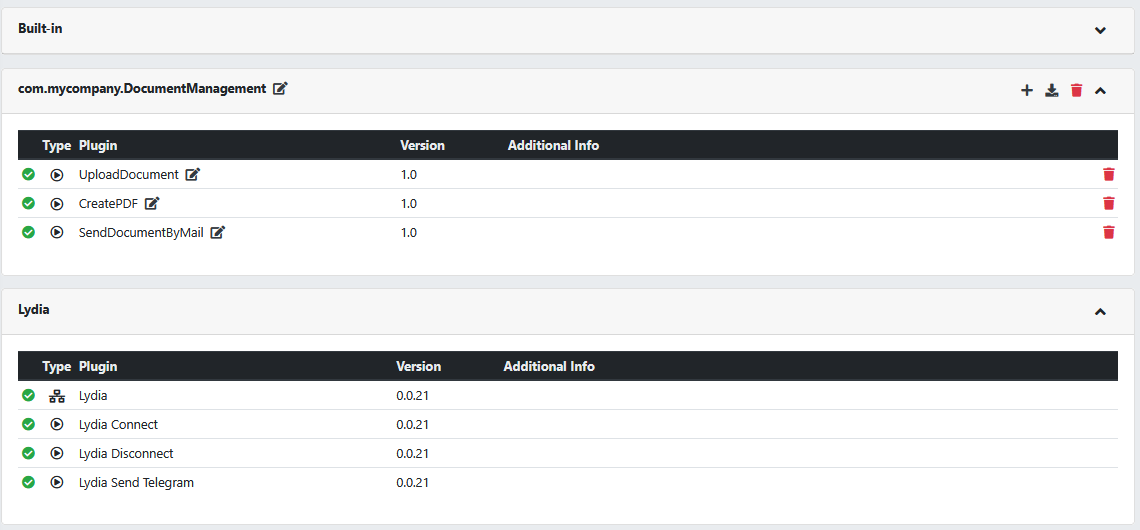
Task: Click version 0.0.21 of Lydia Send Telegram
Action: click(x=412, y=482)
